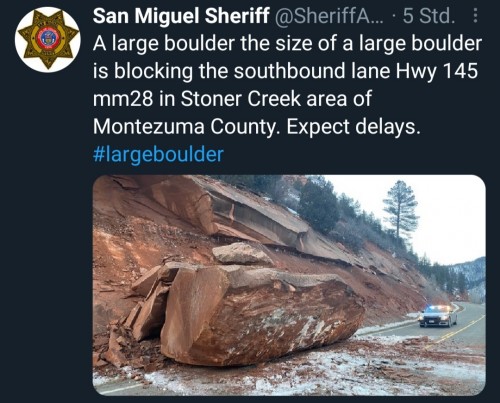Click 'mm28' in the tweet text
This screenshot has width=500, height=403.
123,99
